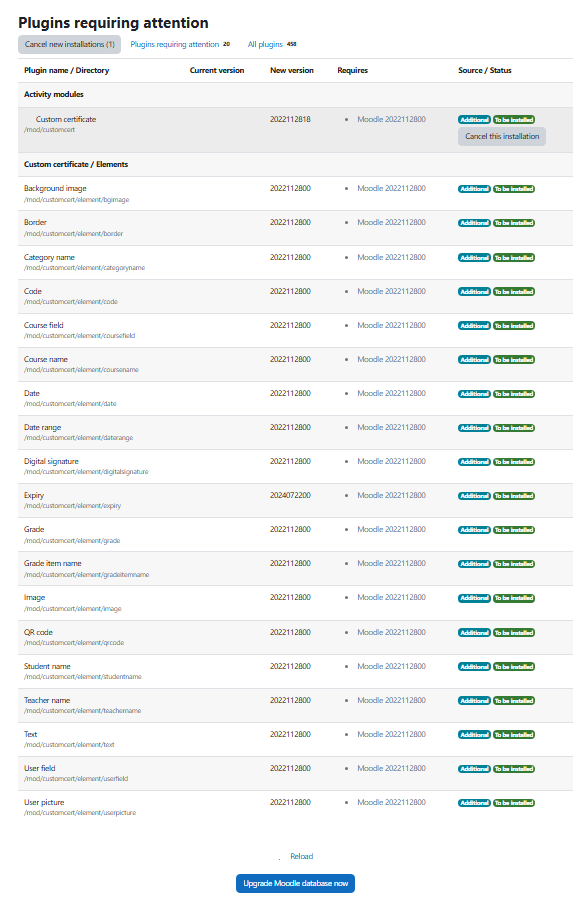585x900 pixels.
Task: Select the Custom certificate plugin name
Action: pos(66,119)
